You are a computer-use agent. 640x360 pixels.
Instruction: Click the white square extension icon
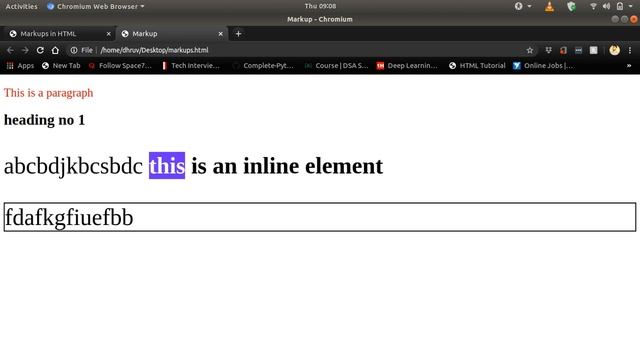[593, 50]
